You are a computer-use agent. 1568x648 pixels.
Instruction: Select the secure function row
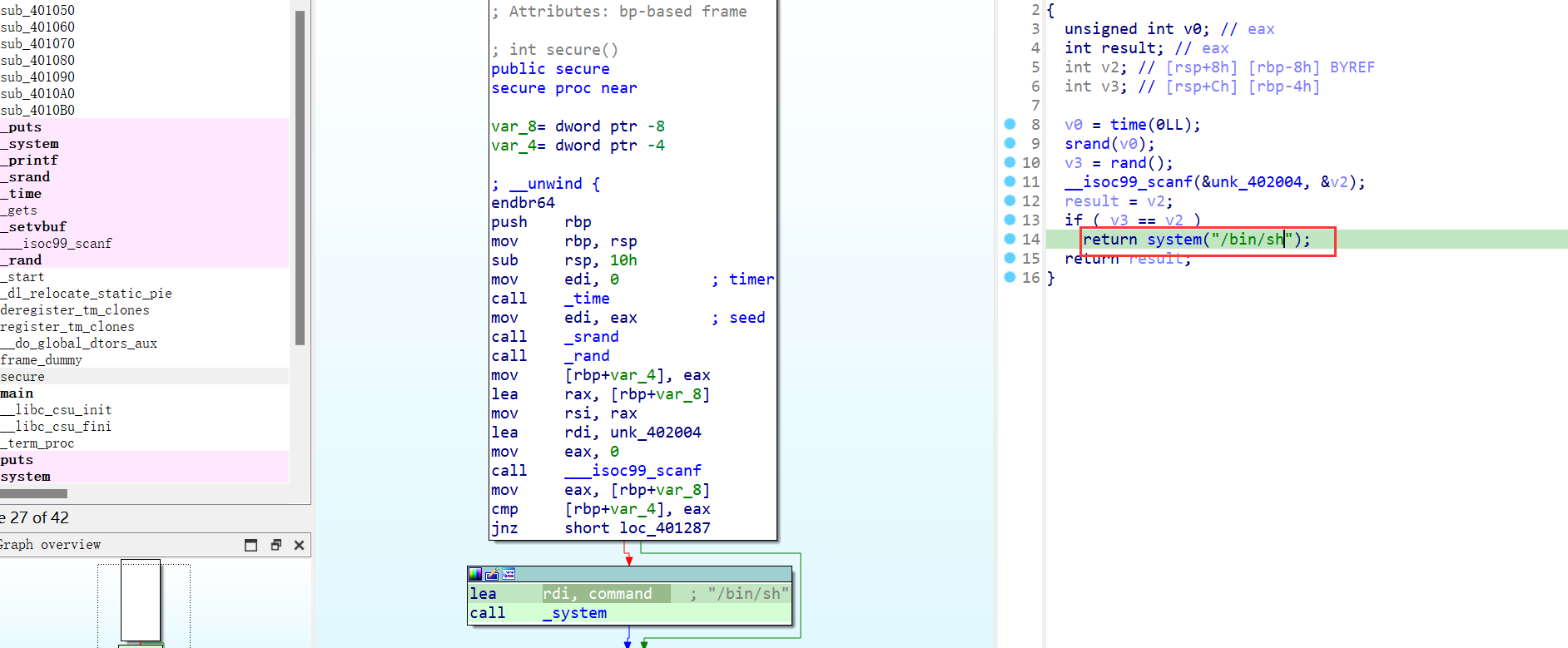(144, 376)
